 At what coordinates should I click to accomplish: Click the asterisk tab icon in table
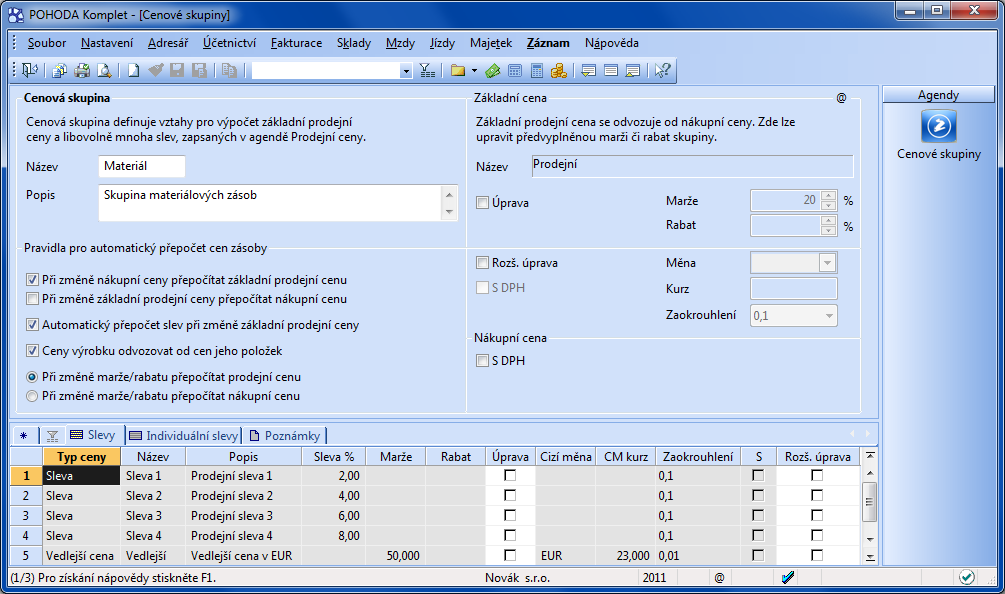coord(24,436)
